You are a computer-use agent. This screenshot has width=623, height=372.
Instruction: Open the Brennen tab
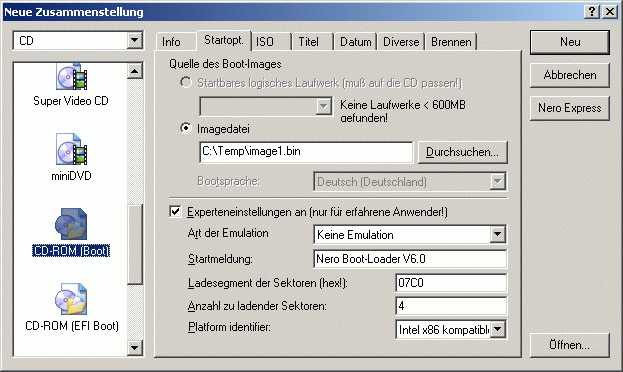point(451,42)
